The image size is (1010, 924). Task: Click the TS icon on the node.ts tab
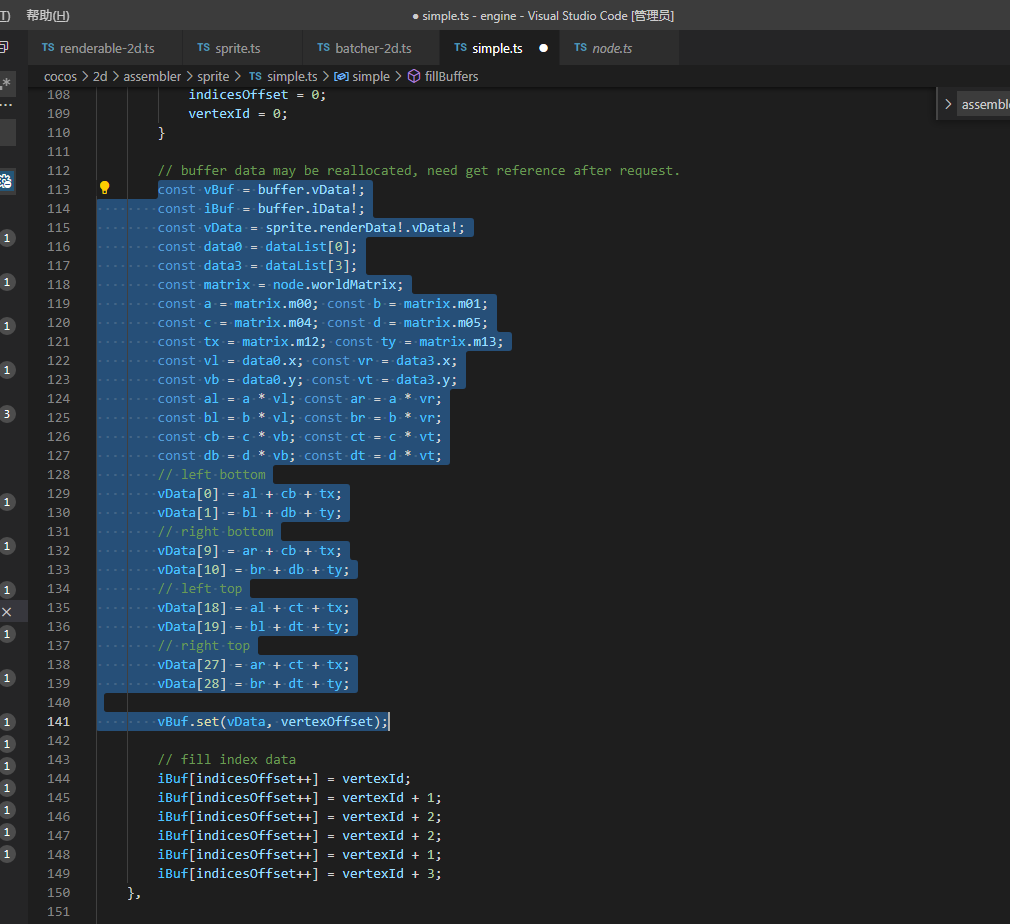(x=580, y=48)
